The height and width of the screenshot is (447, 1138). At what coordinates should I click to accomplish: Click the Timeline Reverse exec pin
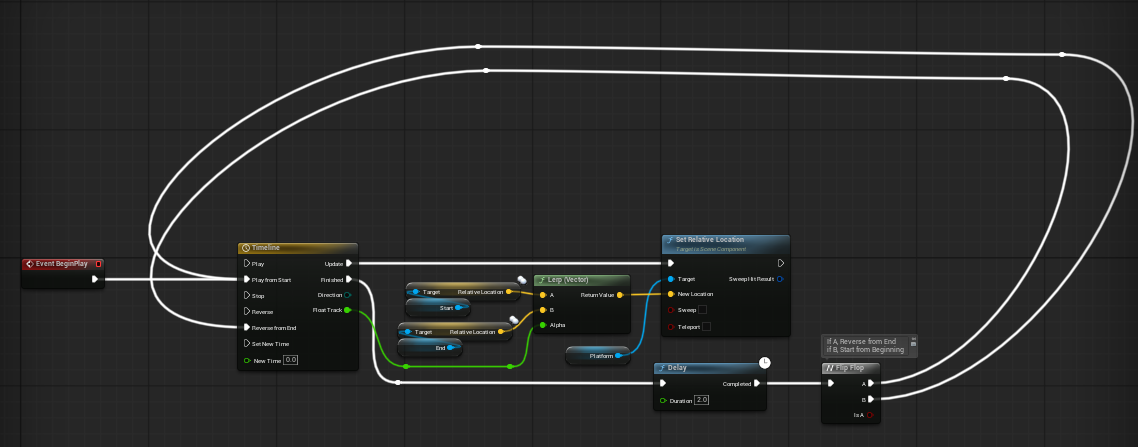tap(247, 311)
